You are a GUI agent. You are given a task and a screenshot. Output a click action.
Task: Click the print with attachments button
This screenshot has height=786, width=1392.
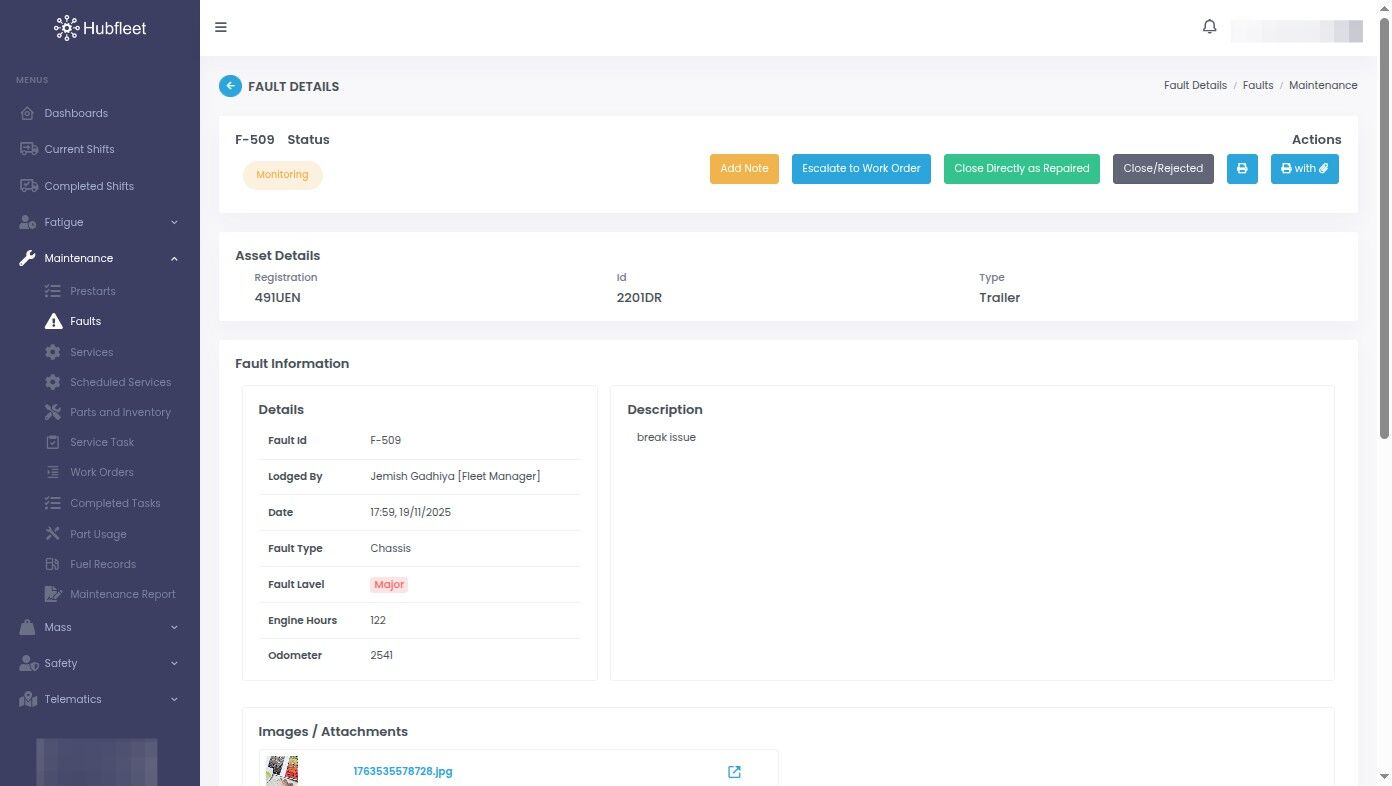(1305, 168)
